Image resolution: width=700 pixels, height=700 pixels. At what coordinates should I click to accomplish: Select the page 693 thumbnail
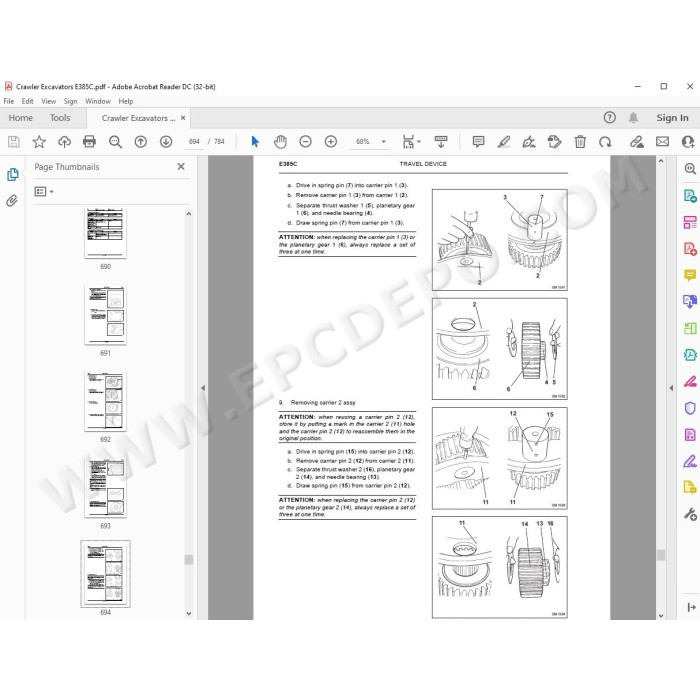pyautogui.click(x=105, y=488)
